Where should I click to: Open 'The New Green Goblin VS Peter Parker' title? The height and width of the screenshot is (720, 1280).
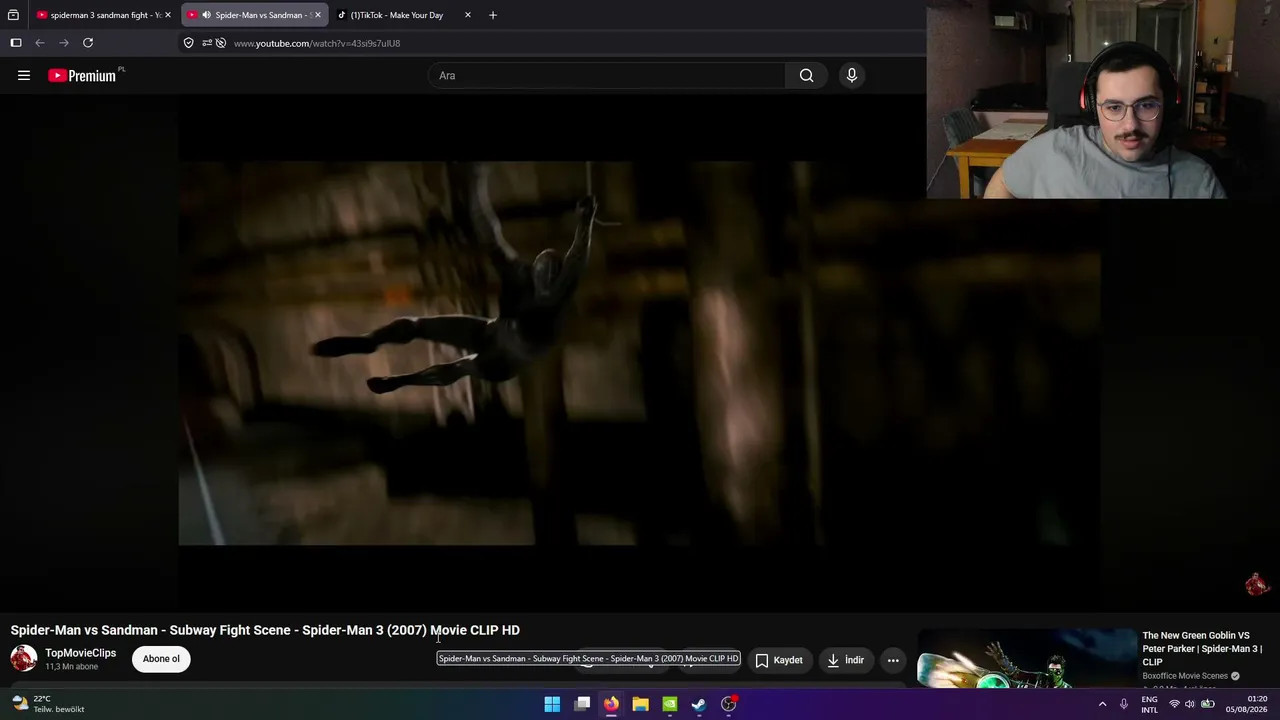[1202, 648]
